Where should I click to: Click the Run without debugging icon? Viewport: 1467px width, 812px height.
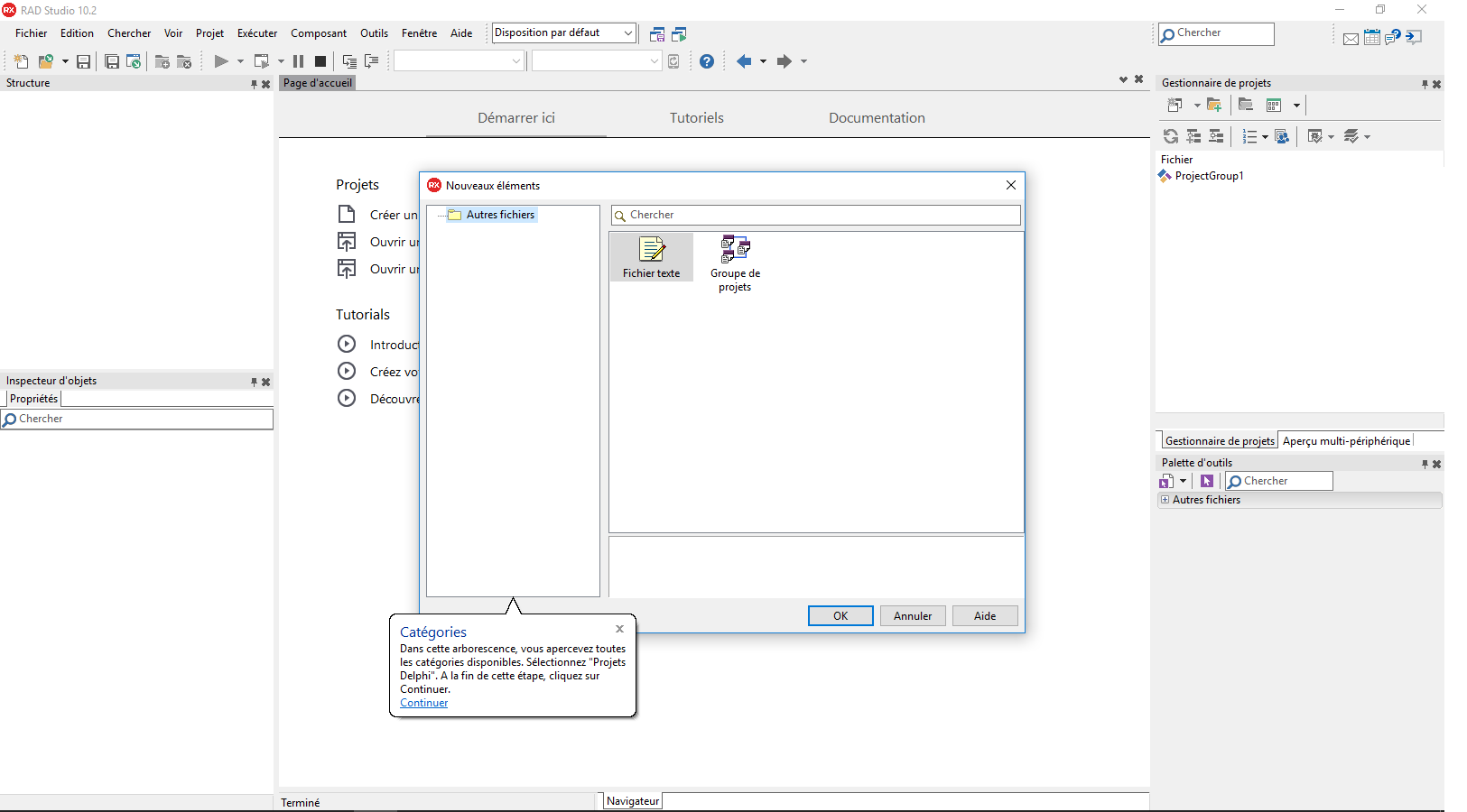pos(261,61)
